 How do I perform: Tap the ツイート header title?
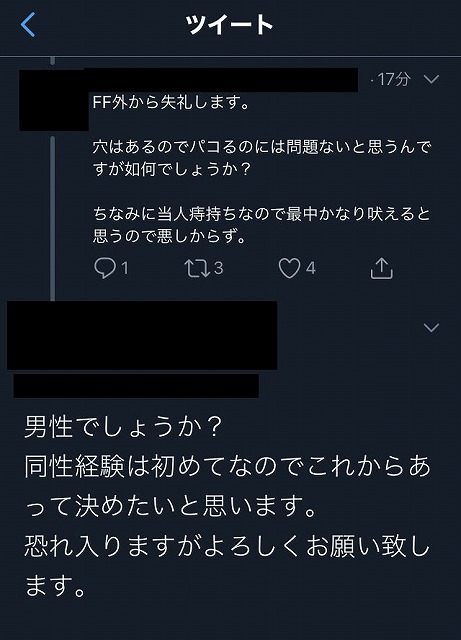point(229,24)
